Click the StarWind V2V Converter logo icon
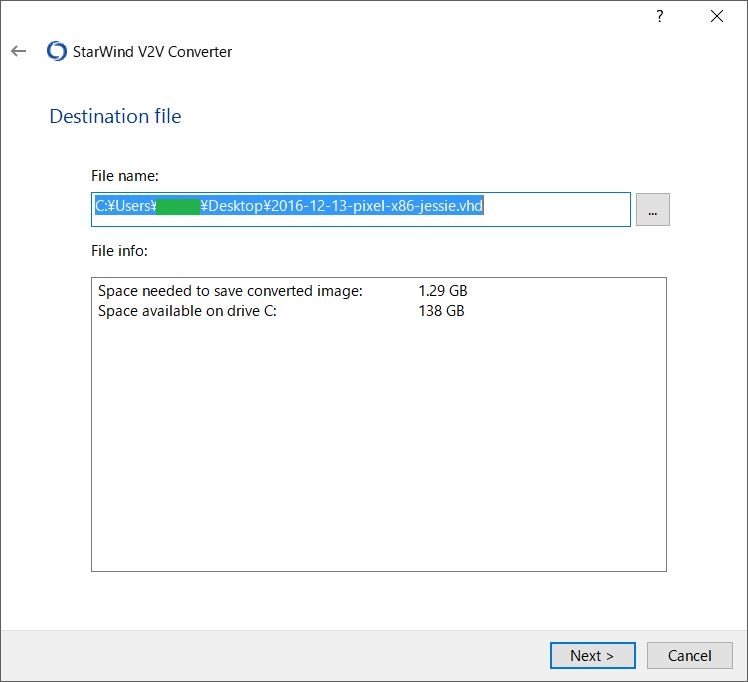The image size is (748, 682). [x=57, y=51]
